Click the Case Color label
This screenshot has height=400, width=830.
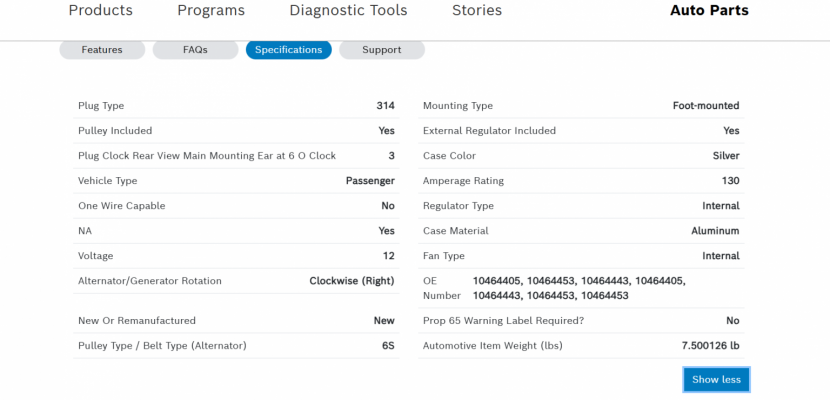pyautogui.click(x=449, y=156)
